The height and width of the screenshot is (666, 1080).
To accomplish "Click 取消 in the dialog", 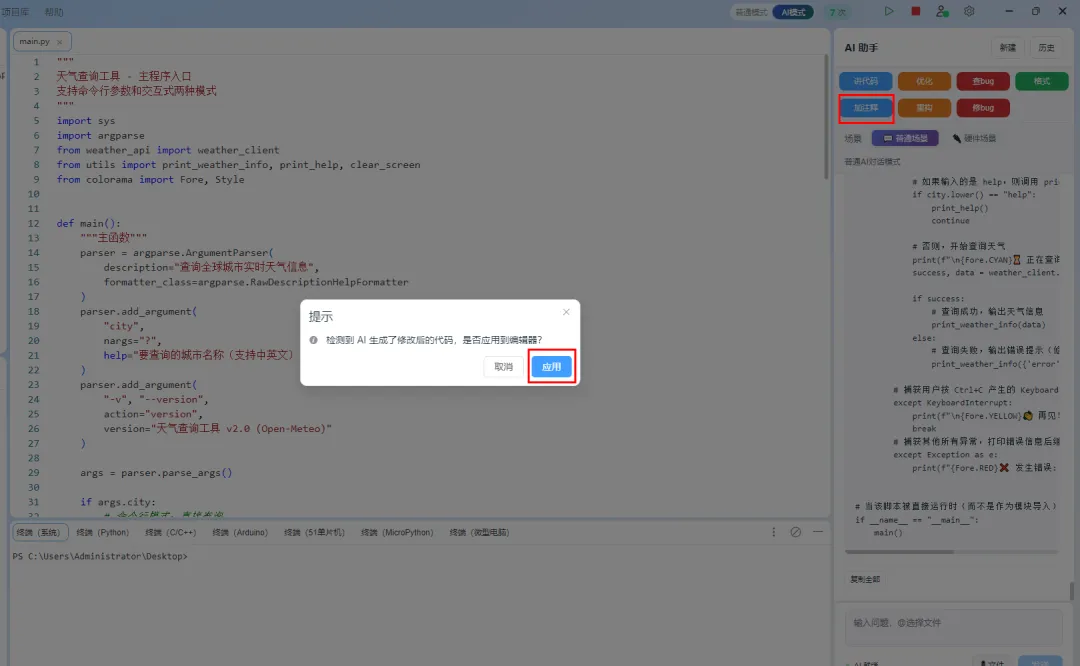I will coord(503,366).
